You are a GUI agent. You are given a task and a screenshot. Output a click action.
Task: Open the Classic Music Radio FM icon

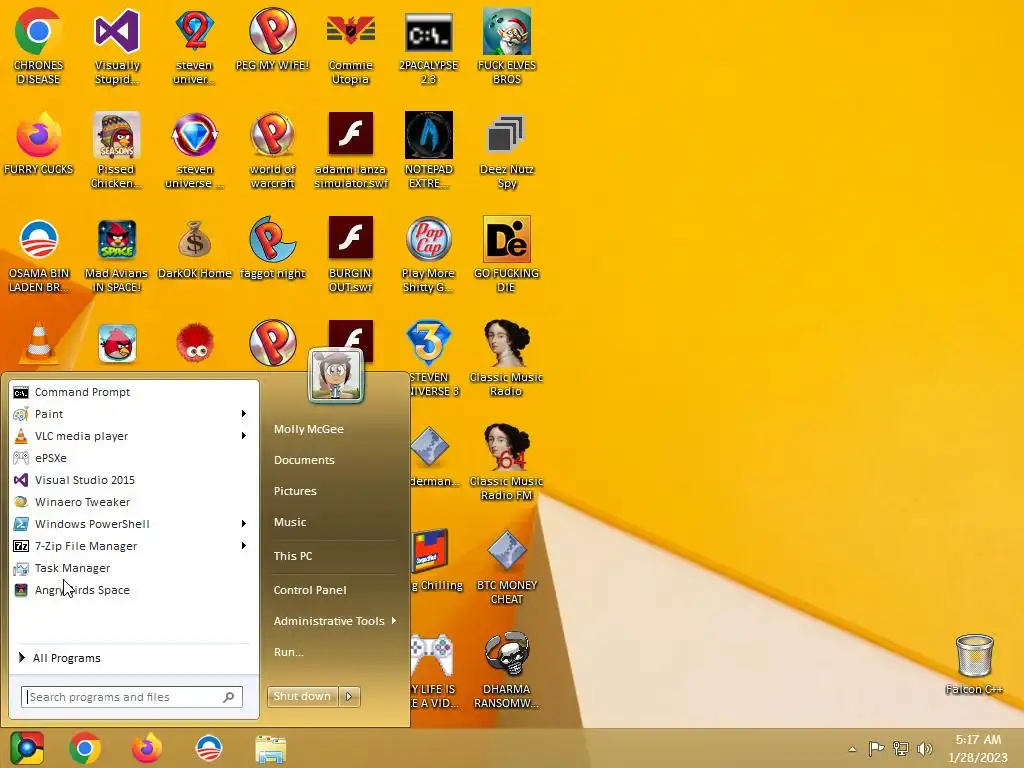coord(507,462)
